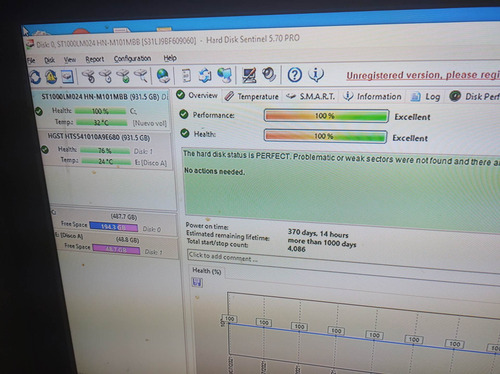Open the View menu
The image size is (500, 374).
click(70, 60)
